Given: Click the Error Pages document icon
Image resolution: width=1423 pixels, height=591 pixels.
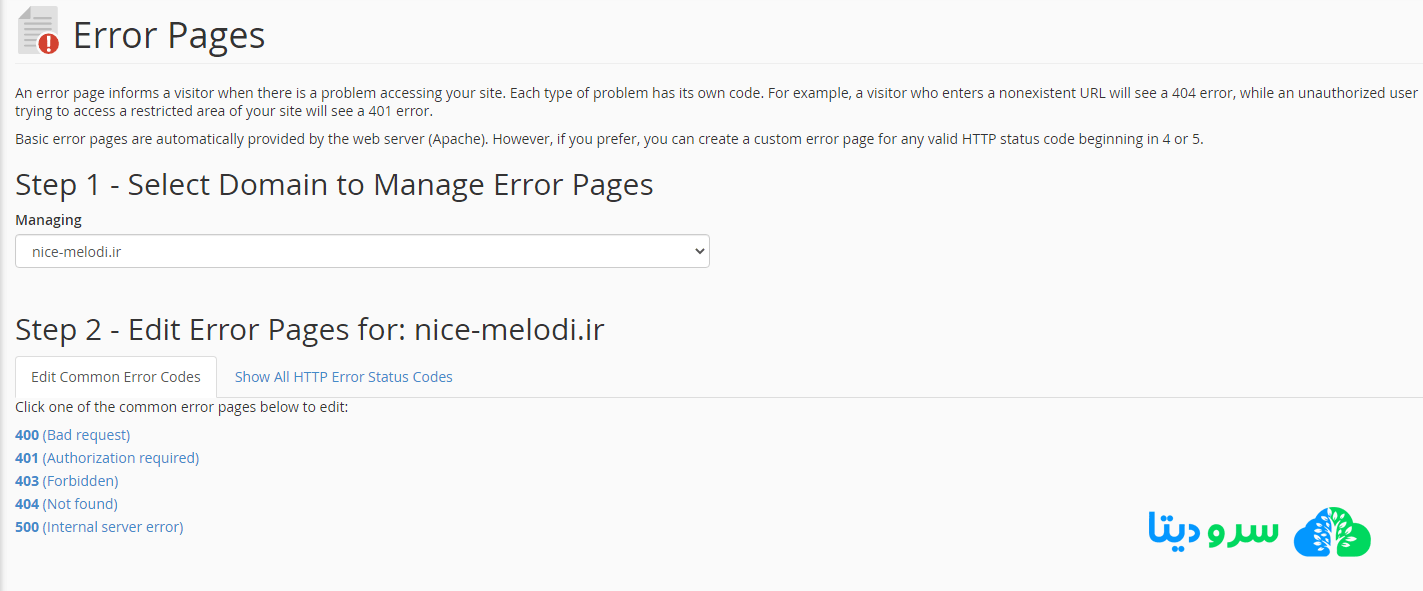Looking at the screenshot, I should (36, 27).
